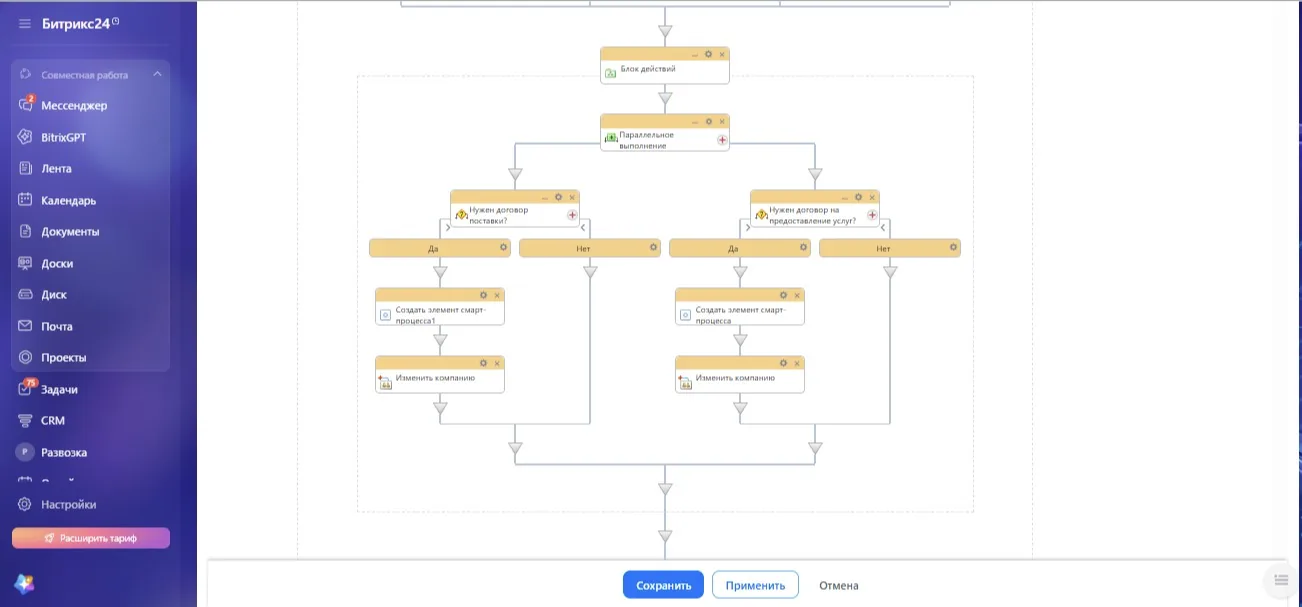Minimize the Блок действий block
The width and height of the screenshot is (1302, 607).
tap(694, 54)
